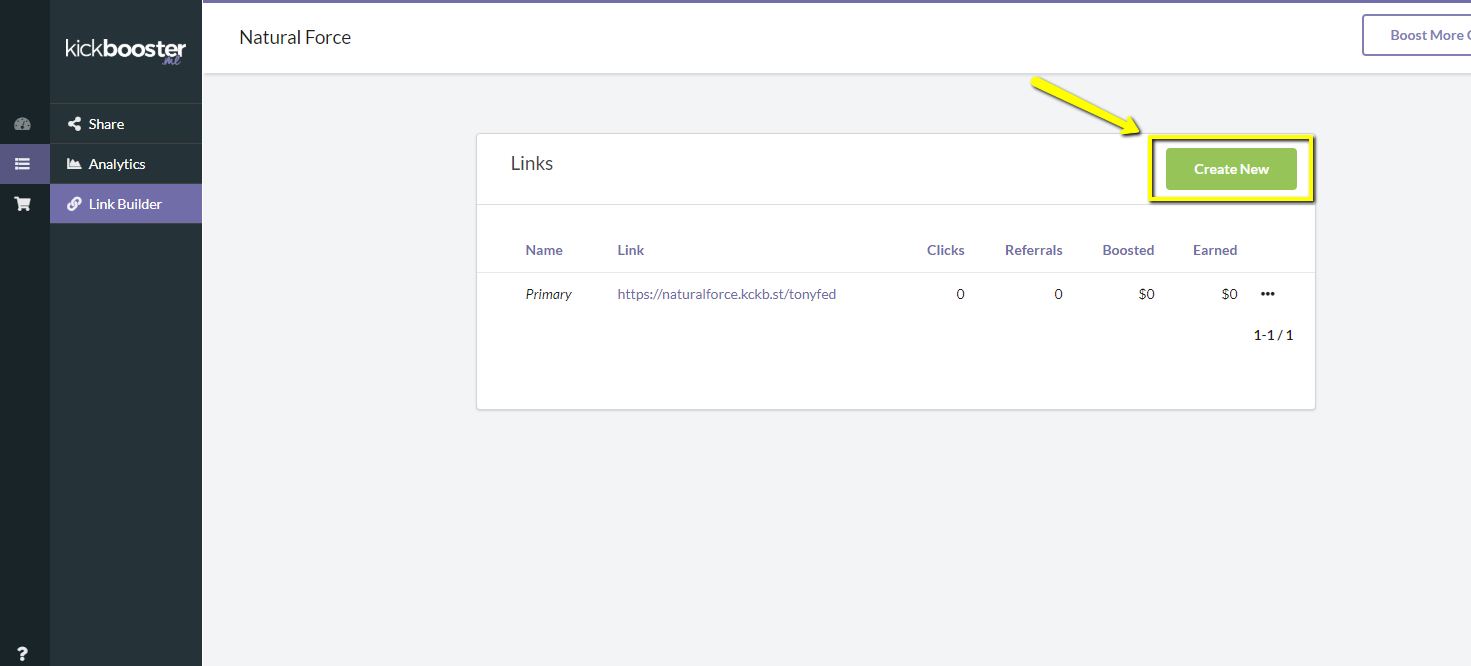
Task: Click the Kickbooster logo
Action: [126, 51]
